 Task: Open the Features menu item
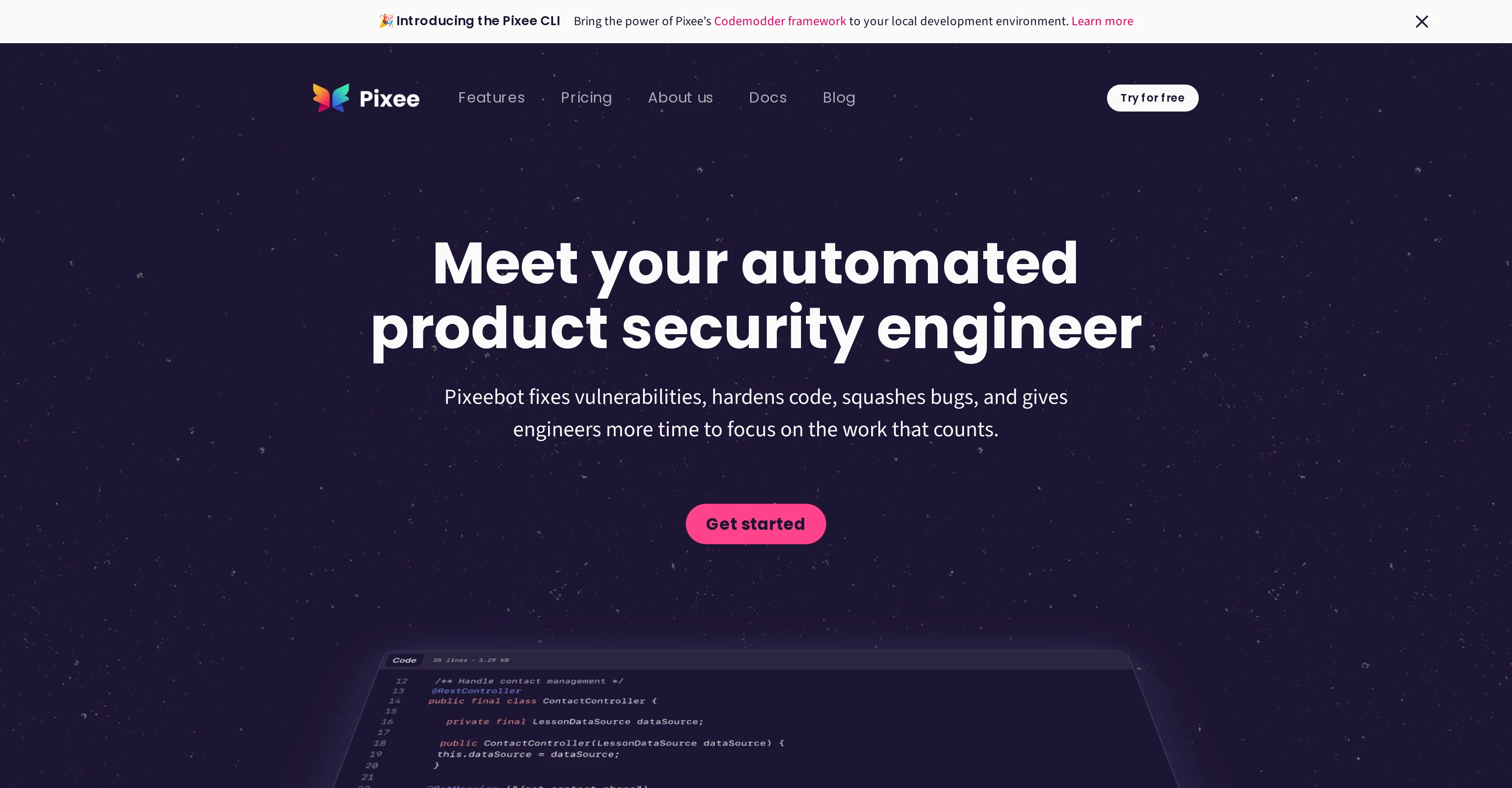tap(491, 98)
